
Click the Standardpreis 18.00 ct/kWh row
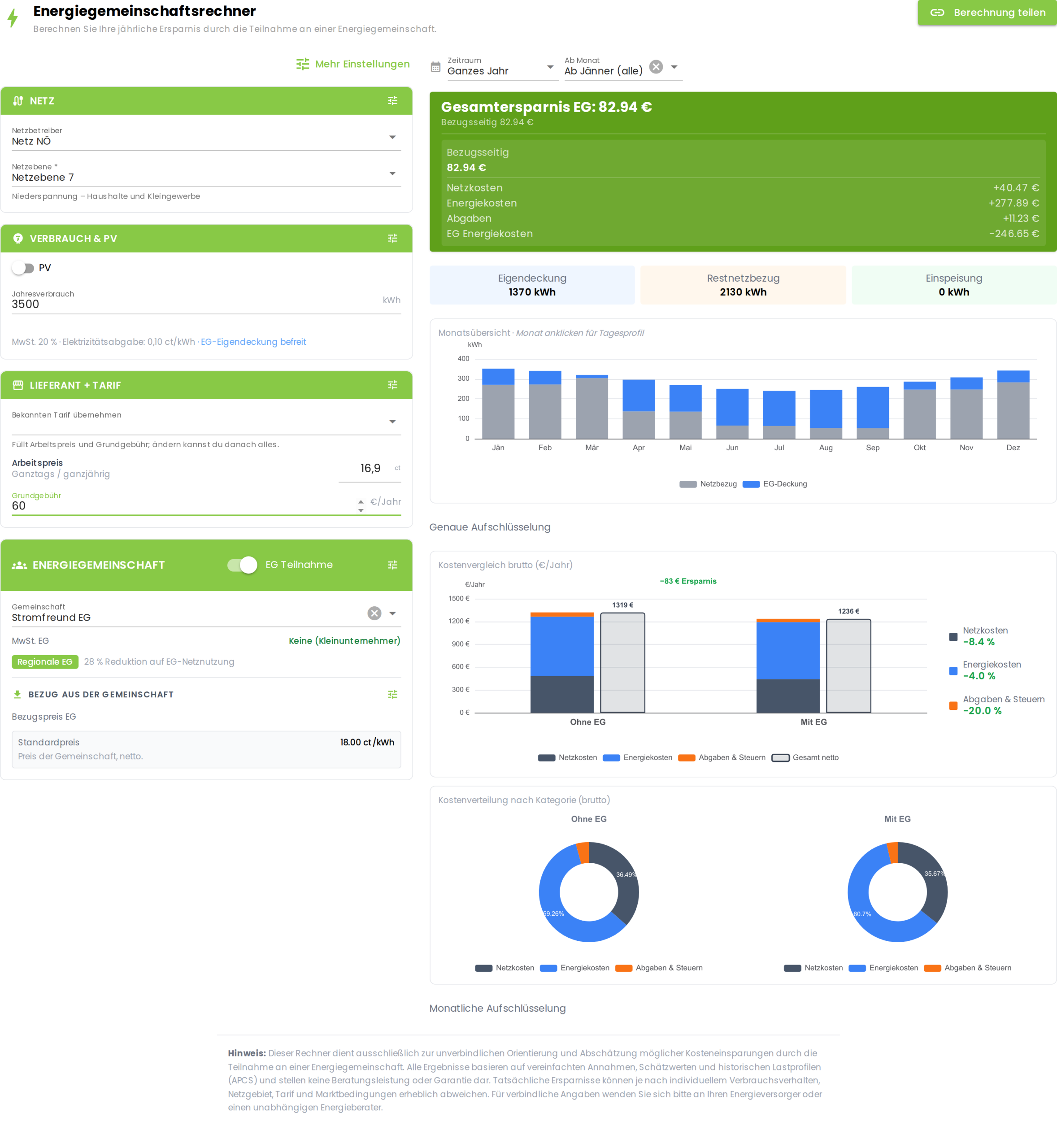point(206,749)
